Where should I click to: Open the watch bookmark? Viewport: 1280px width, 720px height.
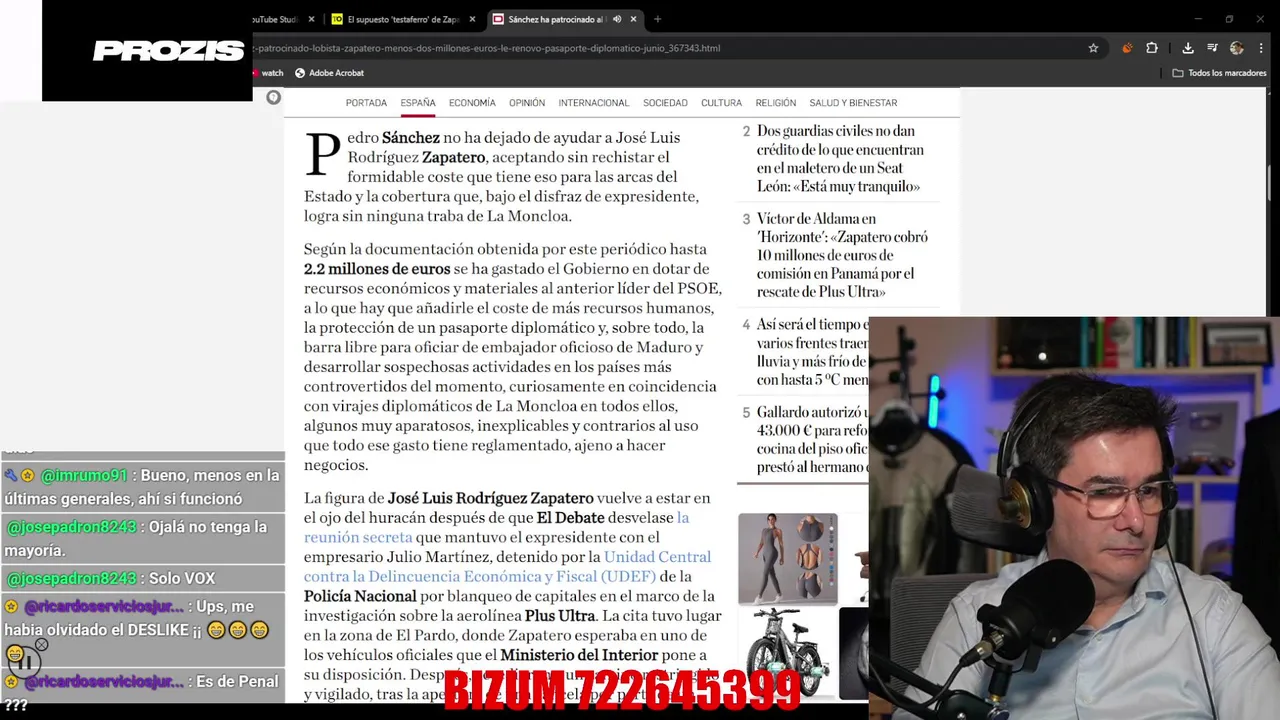click(x=268, y=73)
